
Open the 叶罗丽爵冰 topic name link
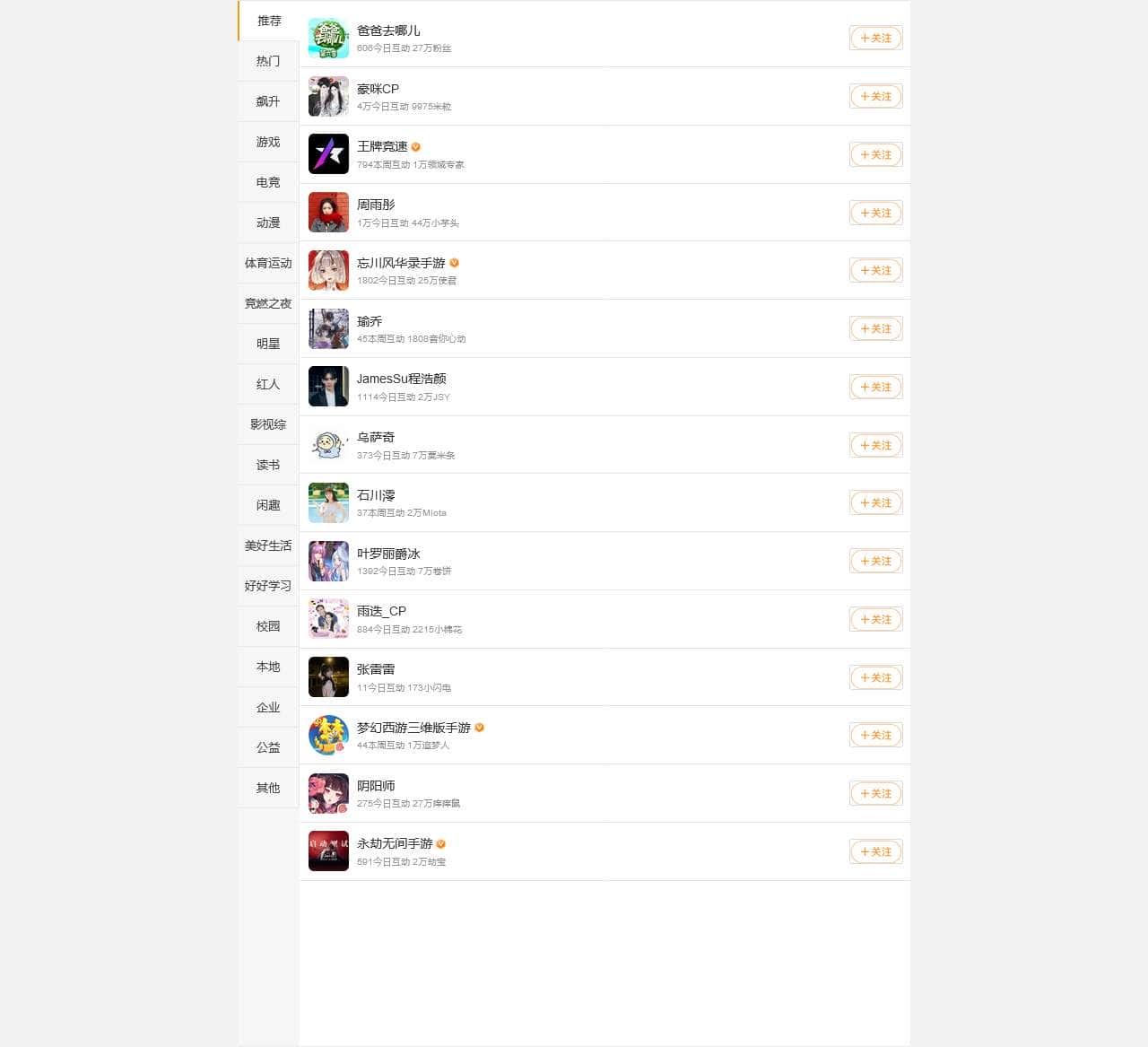point(388,554)
